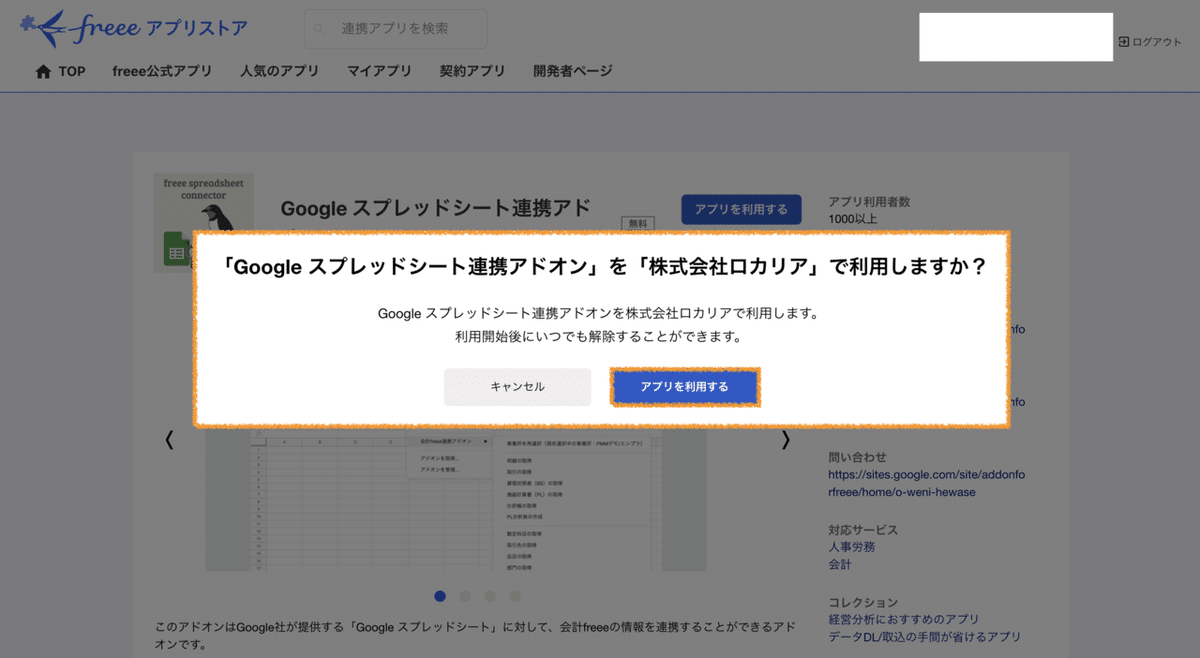Focus the 連携アプリを検索 search field

coord(396,30)
